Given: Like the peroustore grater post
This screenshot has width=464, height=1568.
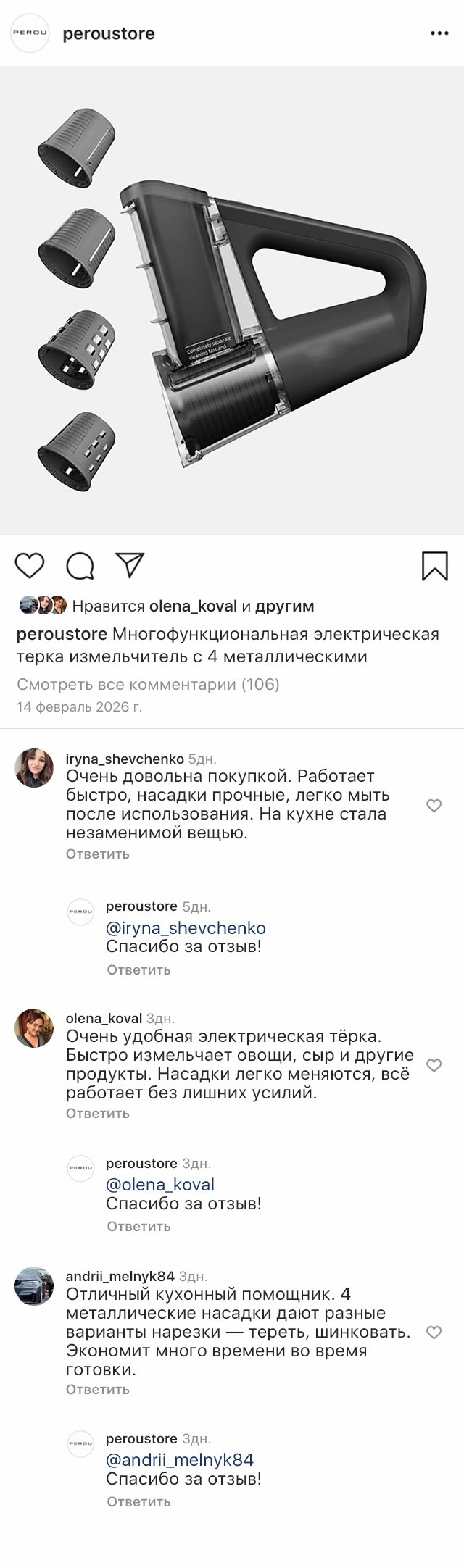Looking at the screenshot, I should click(x=30, y=565).
